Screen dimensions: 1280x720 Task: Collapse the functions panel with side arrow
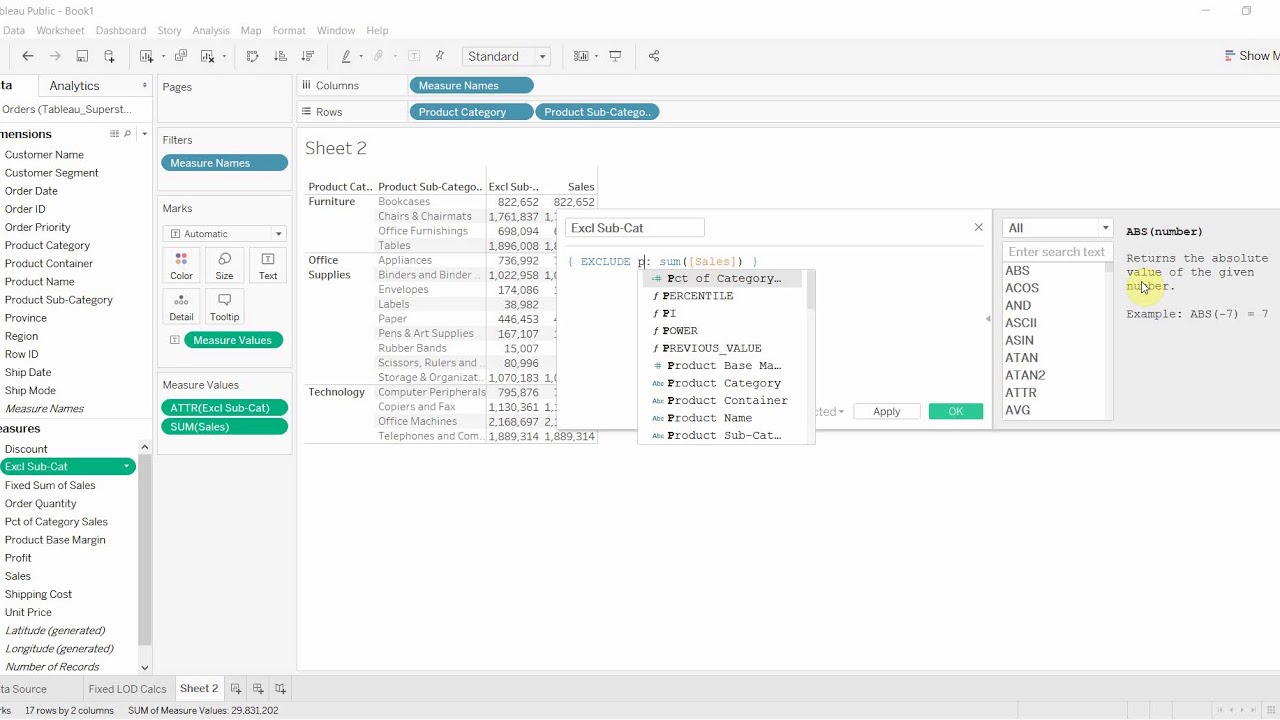(988, 319)
